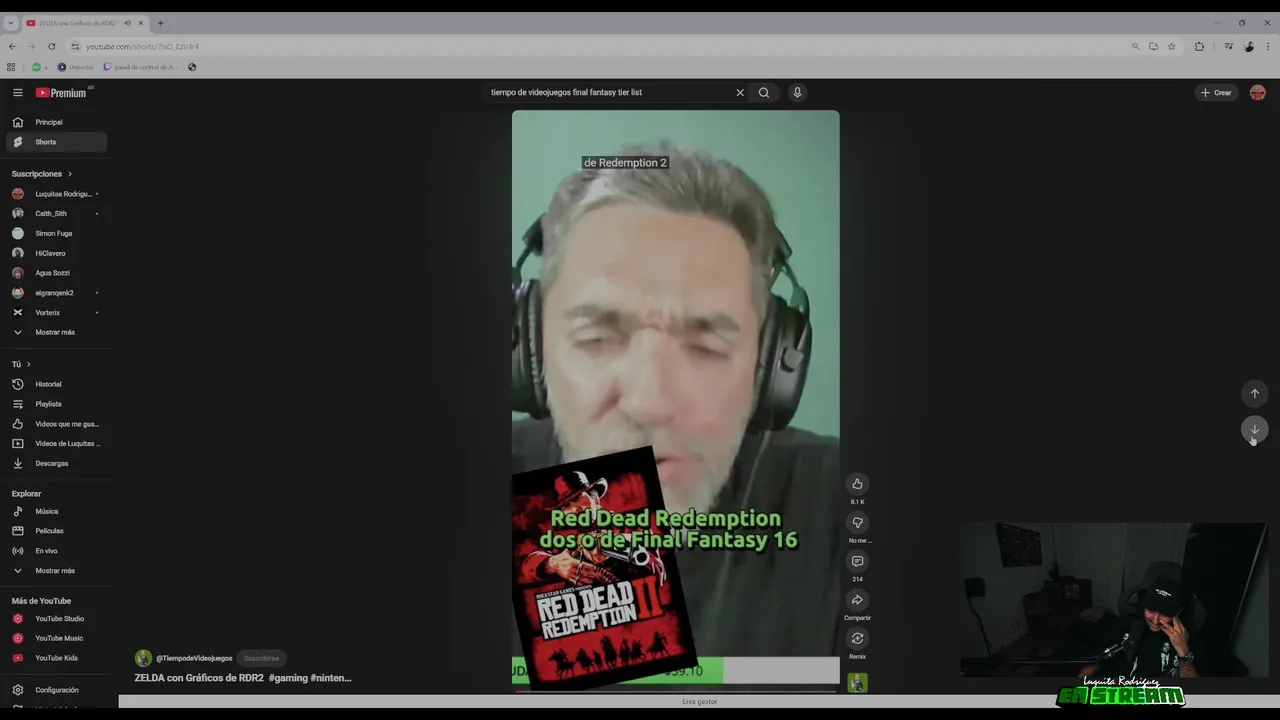Image resolution: width=1280 pixels, height=720 pixels.
Task: Open the Deportes bookmark
Action: click(75, 67)
